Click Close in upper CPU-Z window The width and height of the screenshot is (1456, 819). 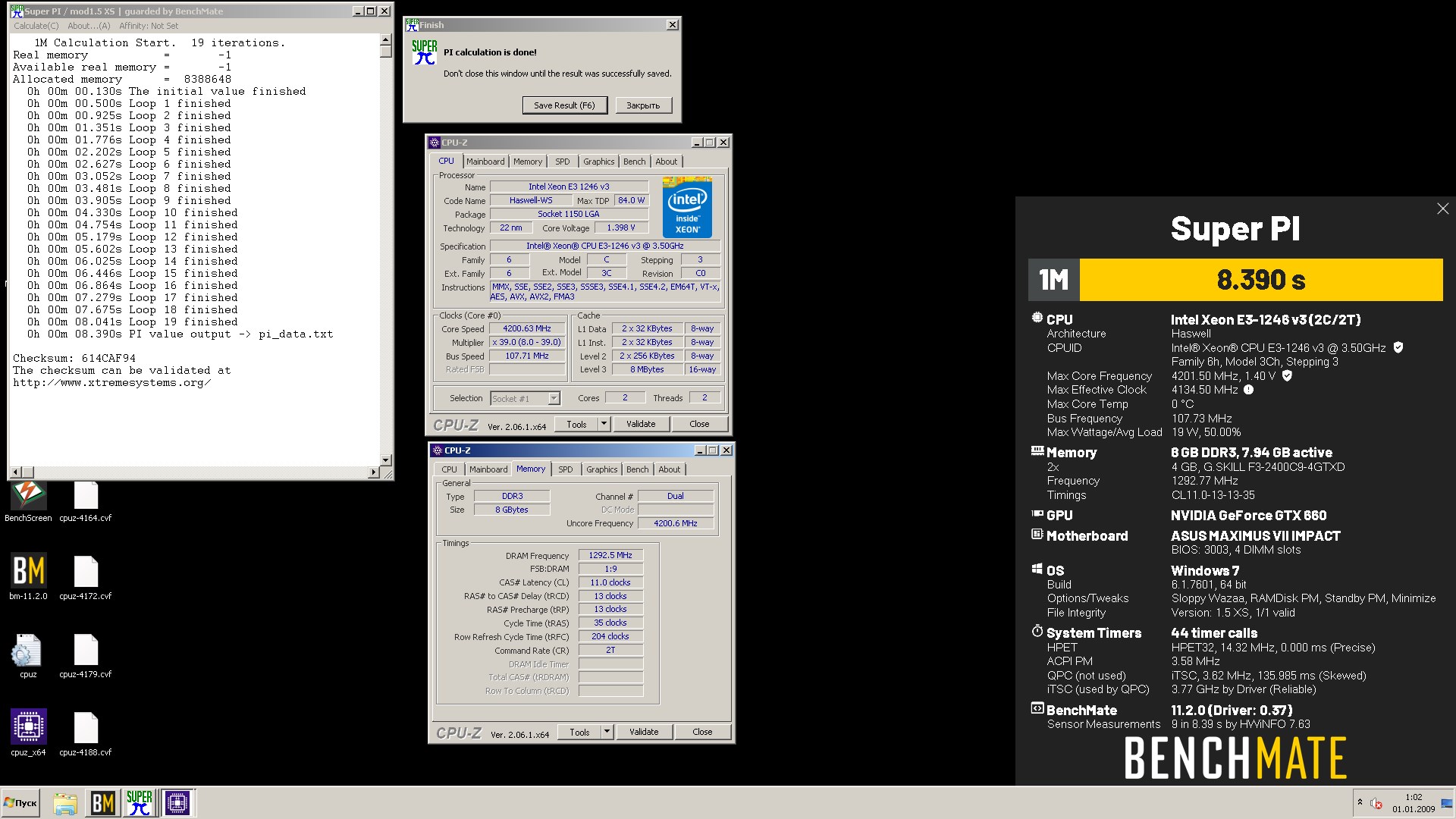[x=699, y=425]
